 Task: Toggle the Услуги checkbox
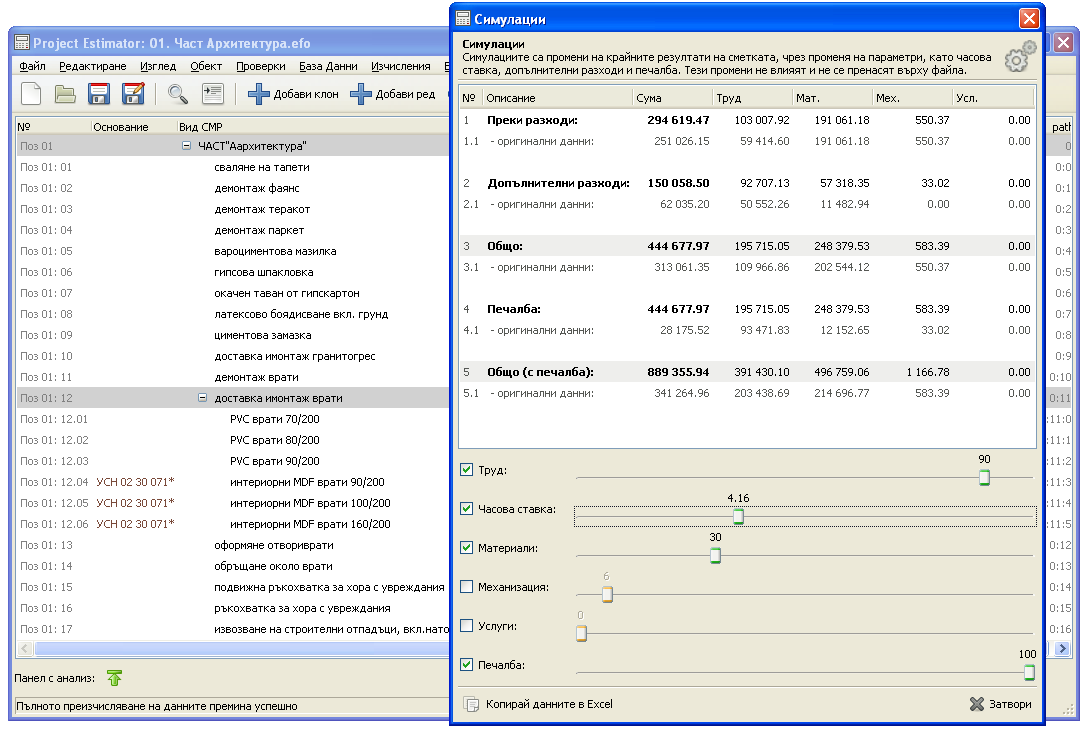click(x=467, y=626)
